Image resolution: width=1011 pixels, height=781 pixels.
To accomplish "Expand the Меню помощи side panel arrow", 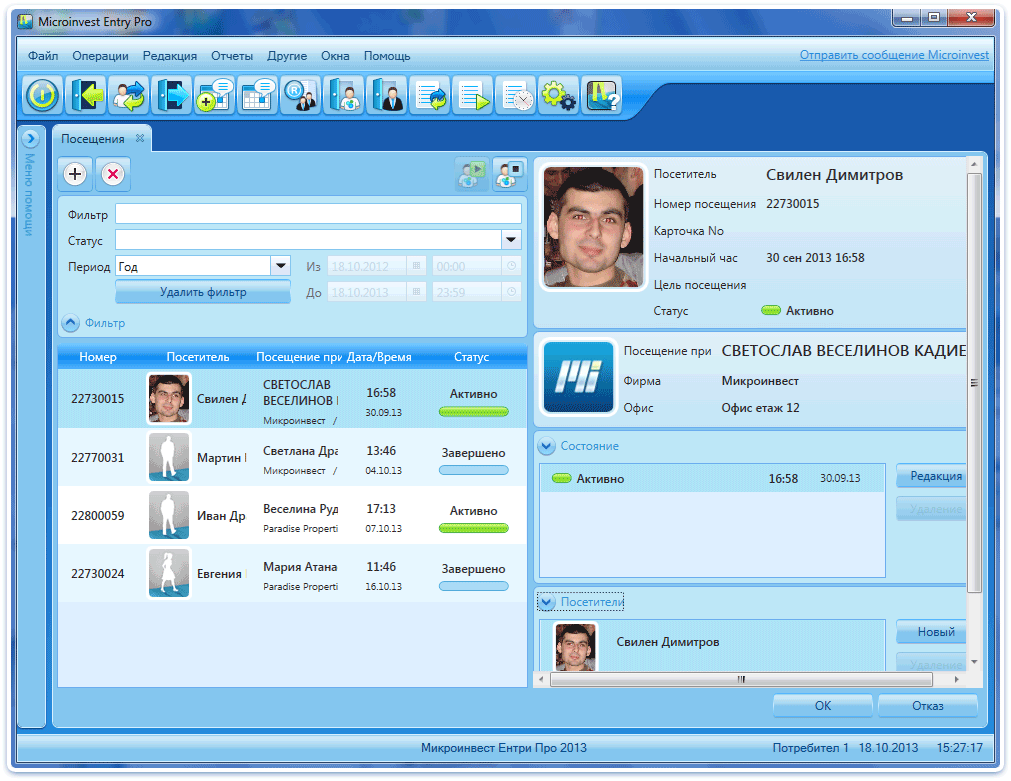I will click(30, 138).
